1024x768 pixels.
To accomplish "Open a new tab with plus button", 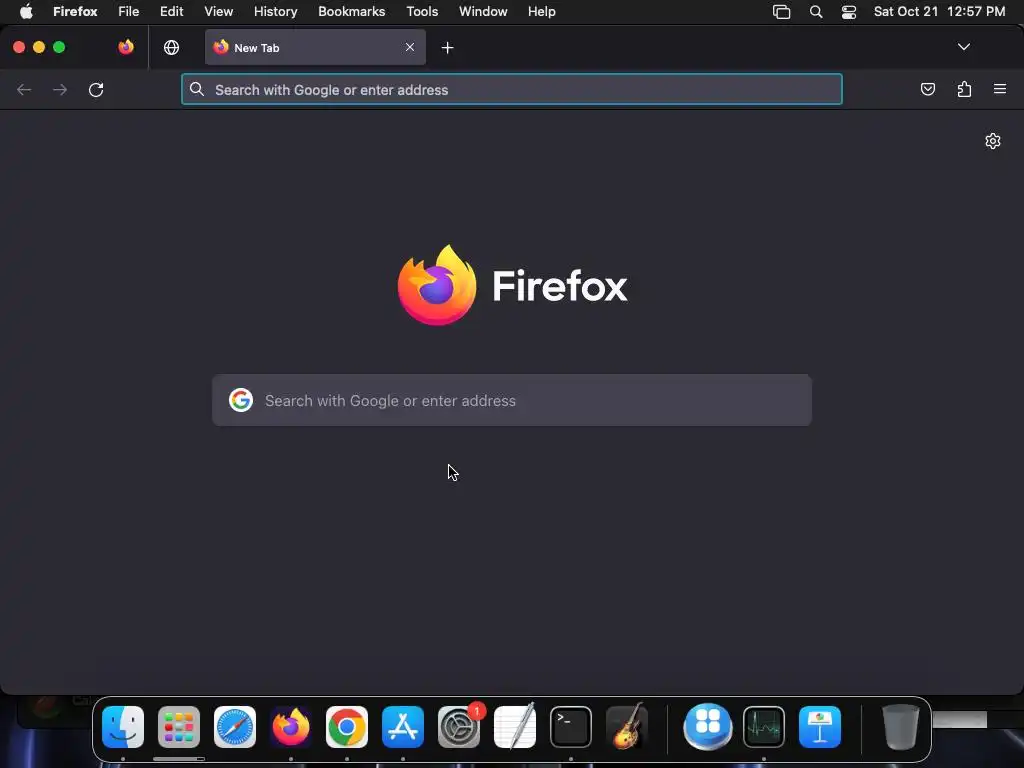I will tap(447, 48).
